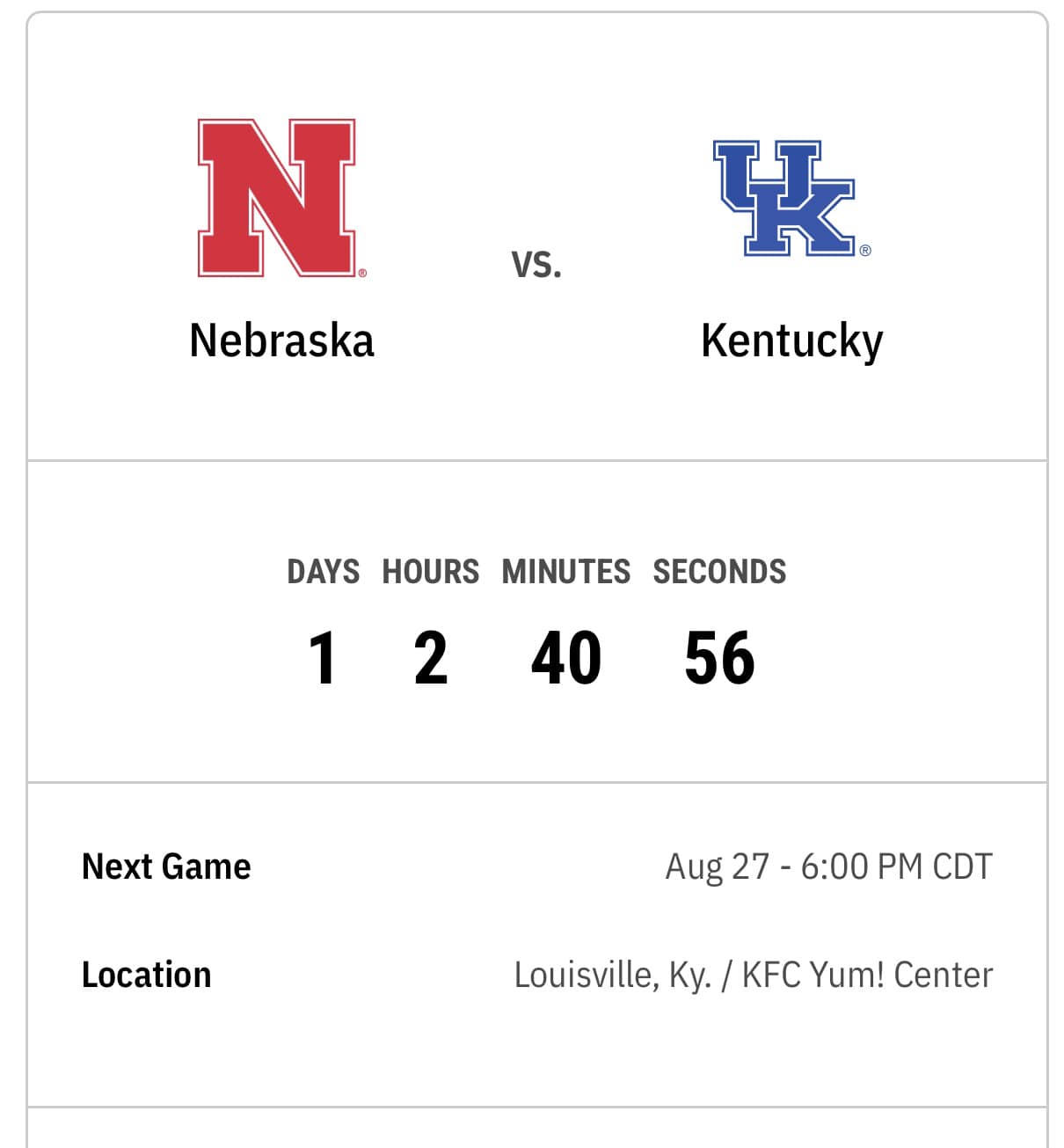This screenshot has height=1148, width=1064.
Task: Click the seconds value 56
Action: coord(719,658)
